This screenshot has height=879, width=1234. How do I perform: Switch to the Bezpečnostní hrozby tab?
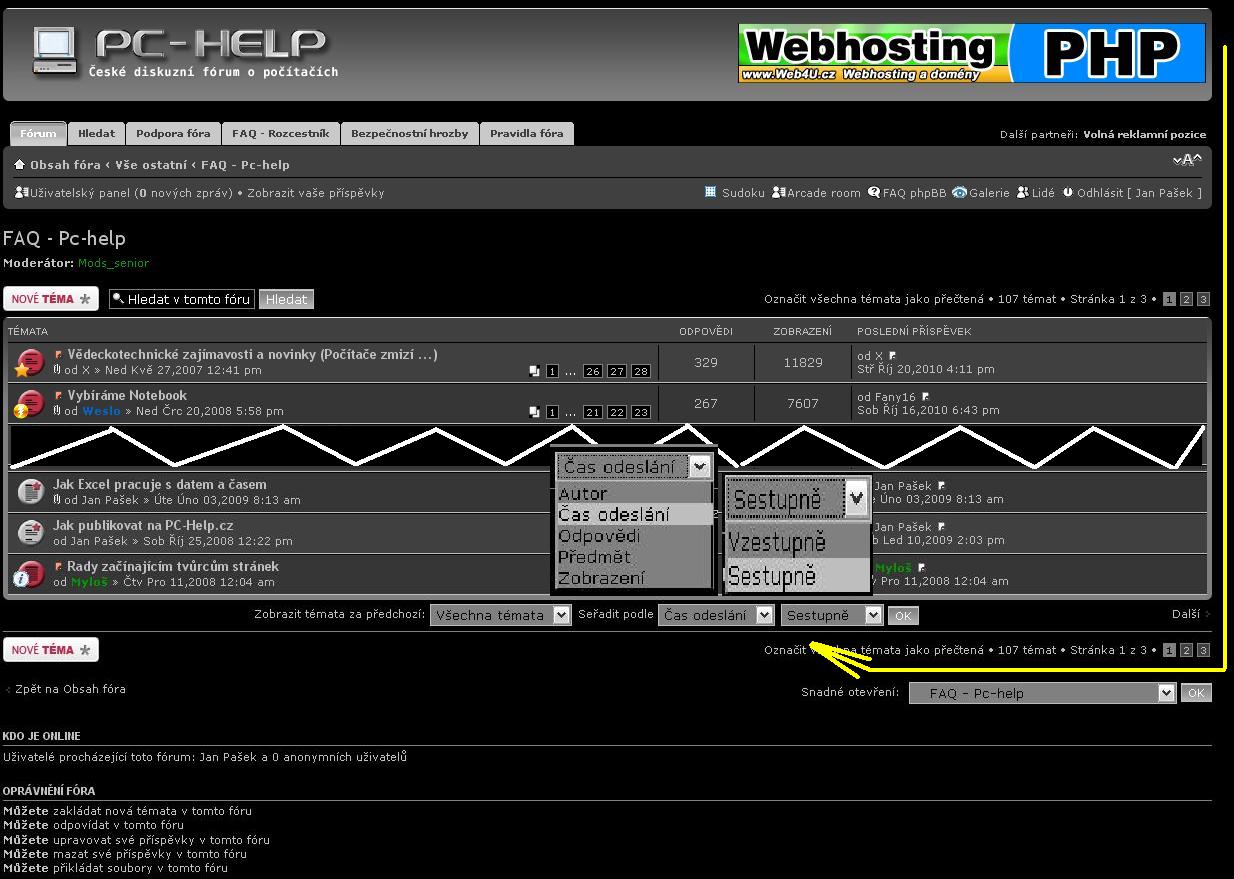pyautogui.click(x=409, y=134)
